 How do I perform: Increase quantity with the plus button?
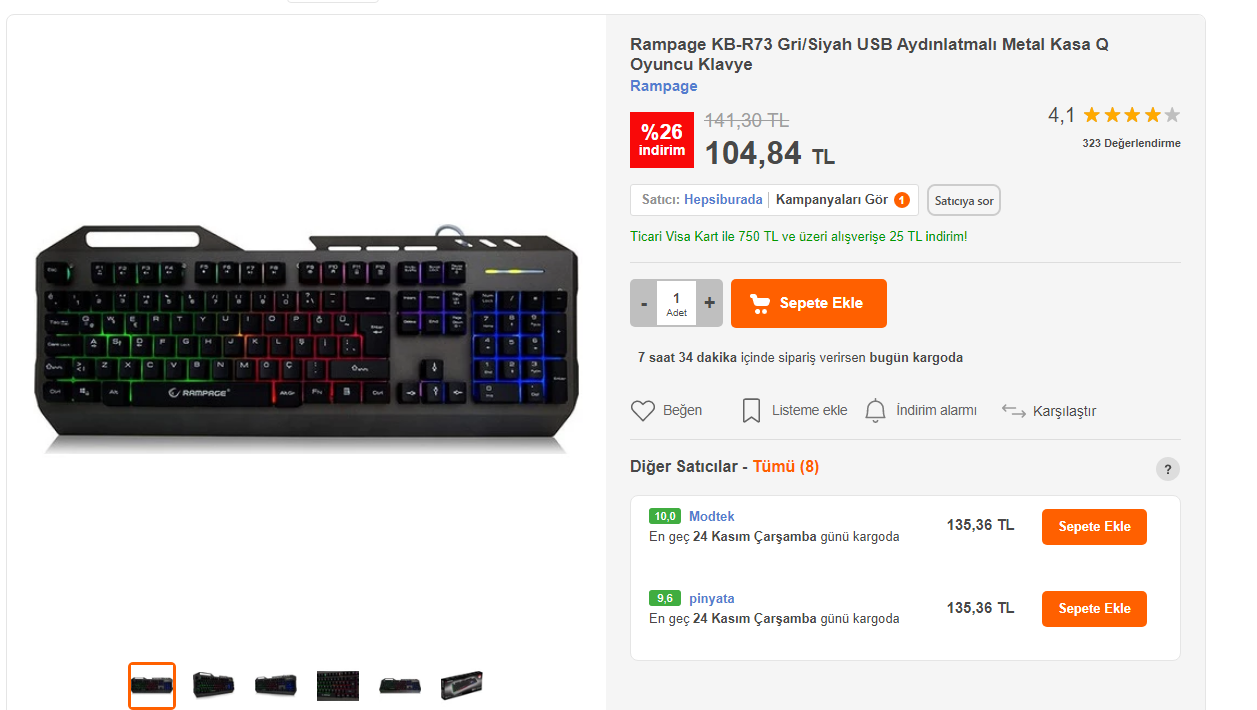[x=710, y=303]
